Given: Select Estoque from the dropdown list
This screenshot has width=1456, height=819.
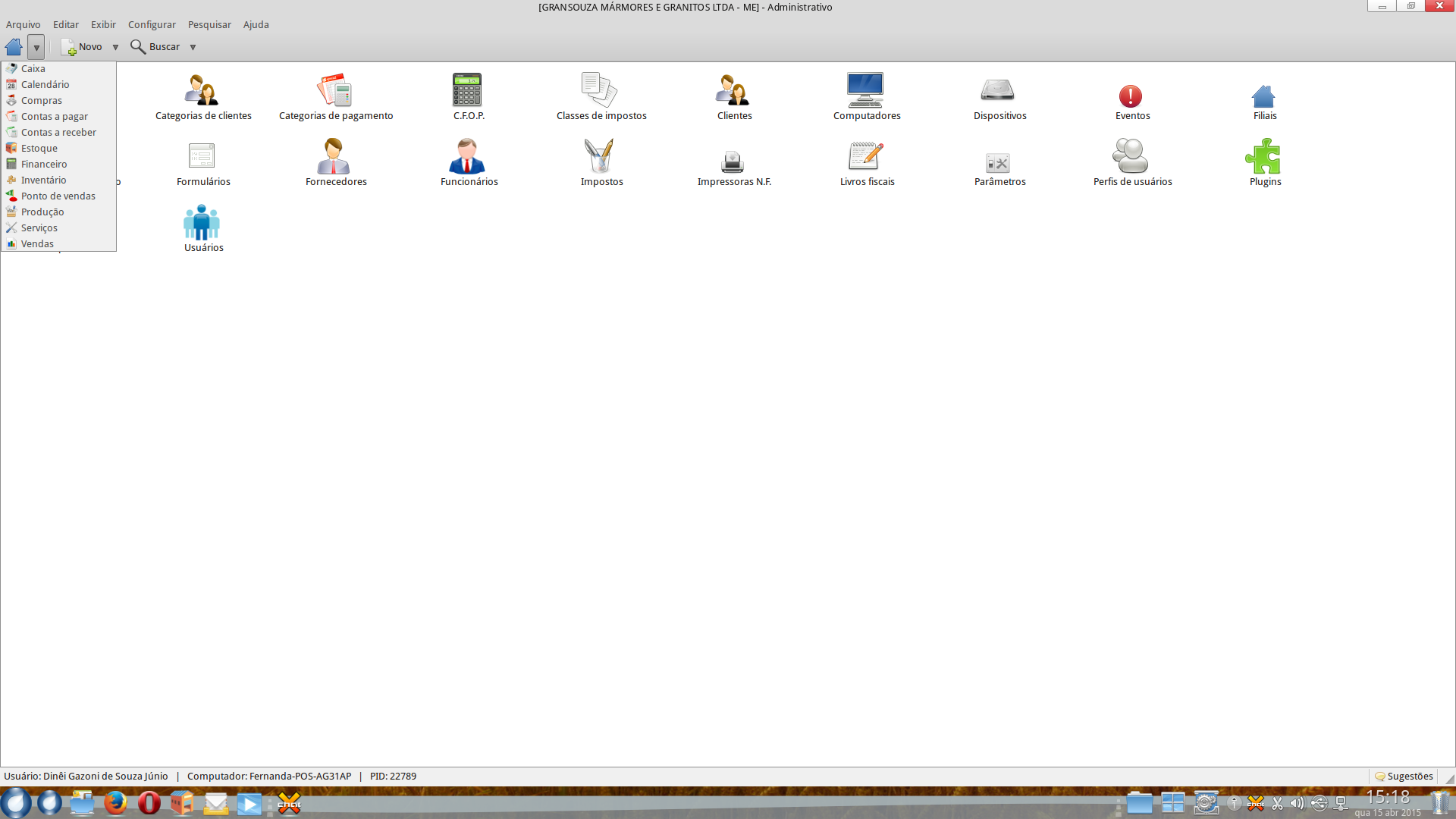Looking at the screenshot, I should pos(58,149).
